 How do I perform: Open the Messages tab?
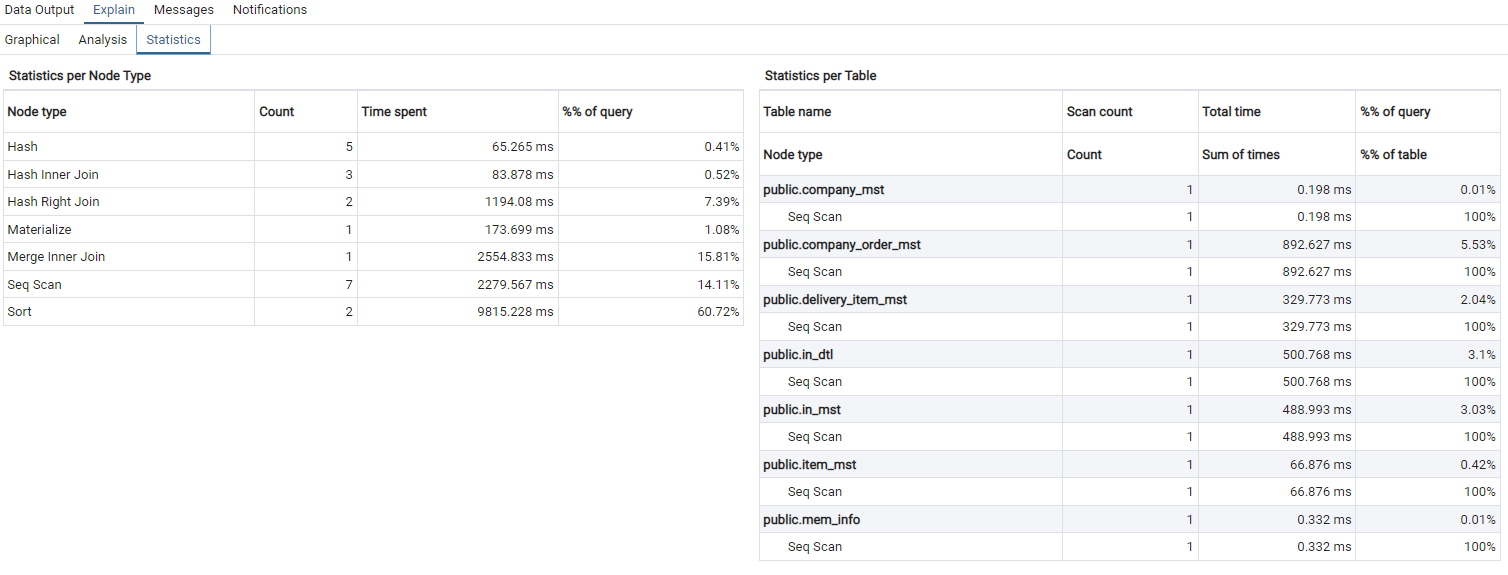[x=184, y=10]
